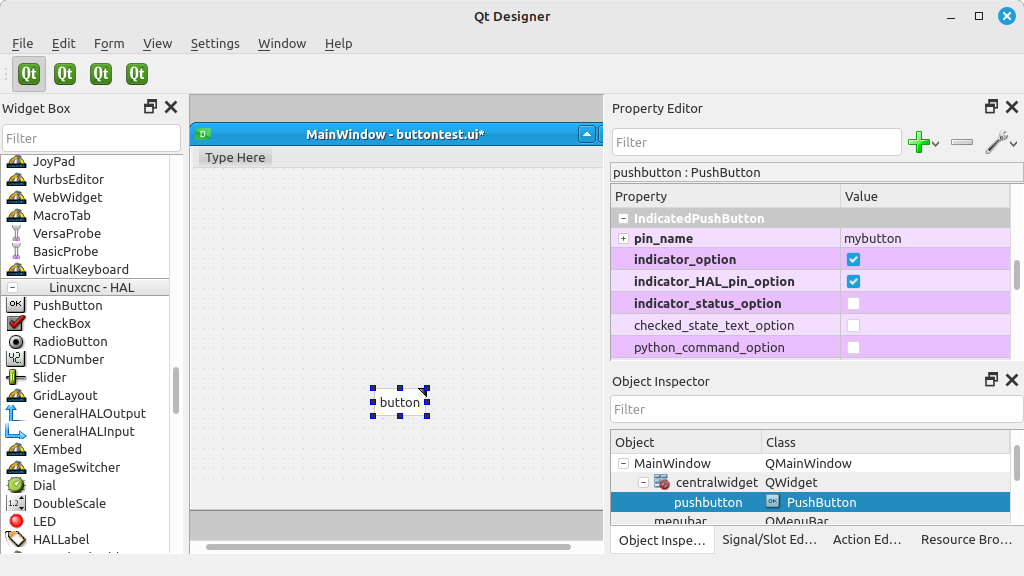Open the Window menu
Viewport: 1024px width, 576px height.
(282, 44)
